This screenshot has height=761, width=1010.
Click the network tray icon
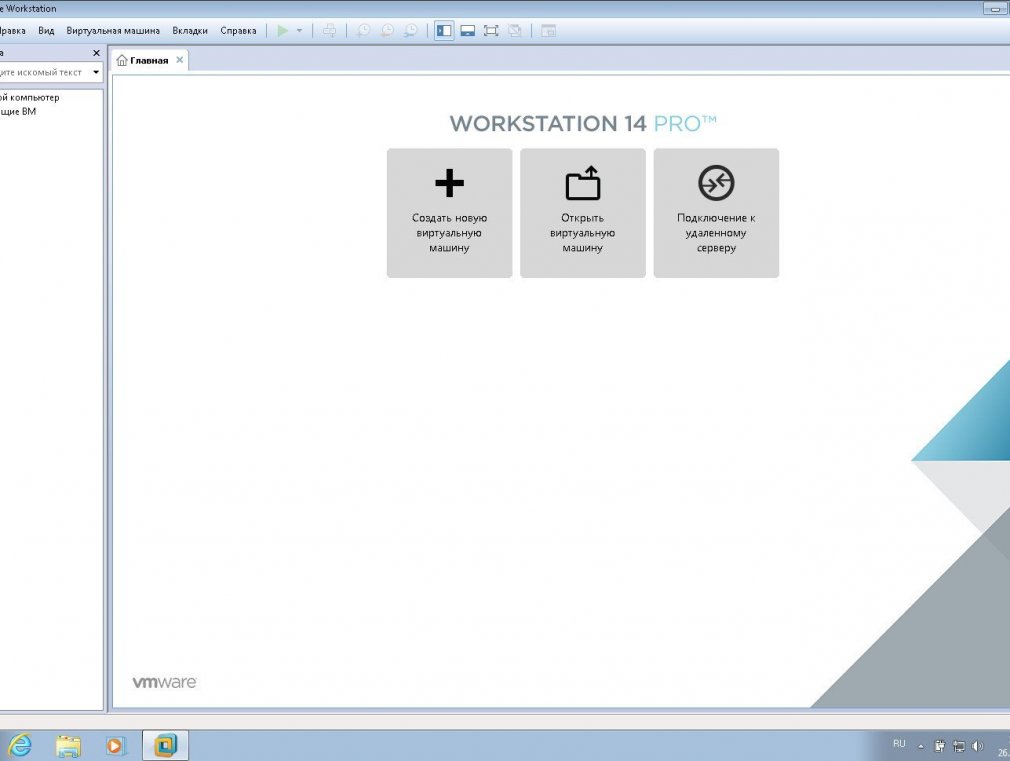point(959,746)
